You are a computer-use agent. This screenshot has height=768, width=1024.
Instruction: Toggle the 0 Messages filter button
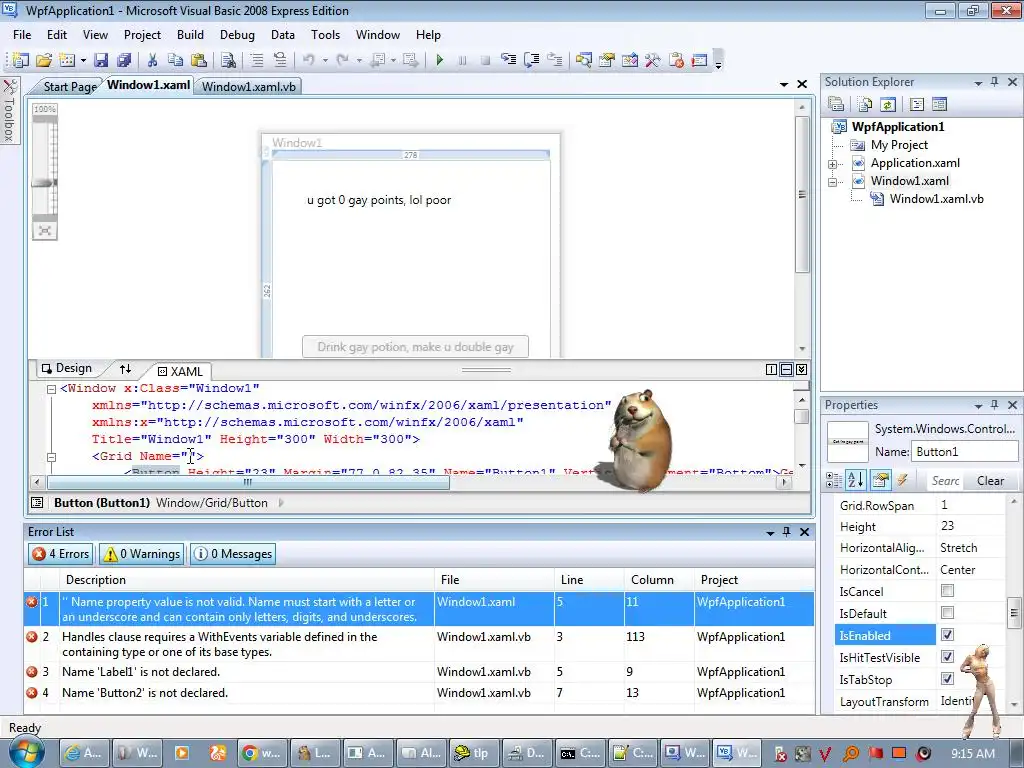pos(232,554)
